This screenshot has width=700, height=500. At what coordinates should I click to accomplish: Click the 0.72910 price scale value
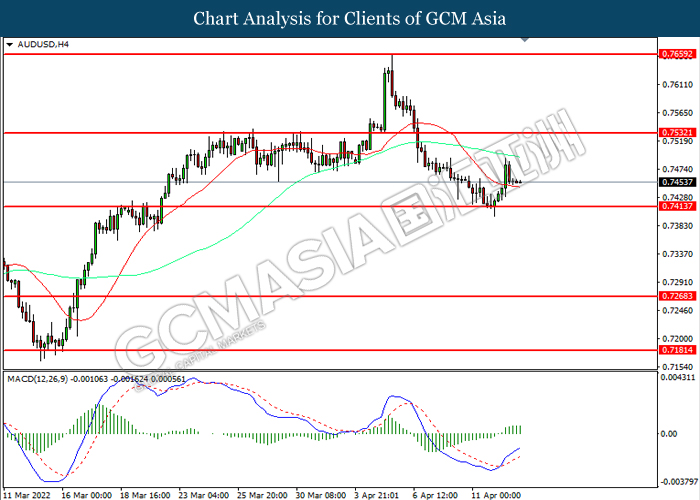tap(678, 282)
